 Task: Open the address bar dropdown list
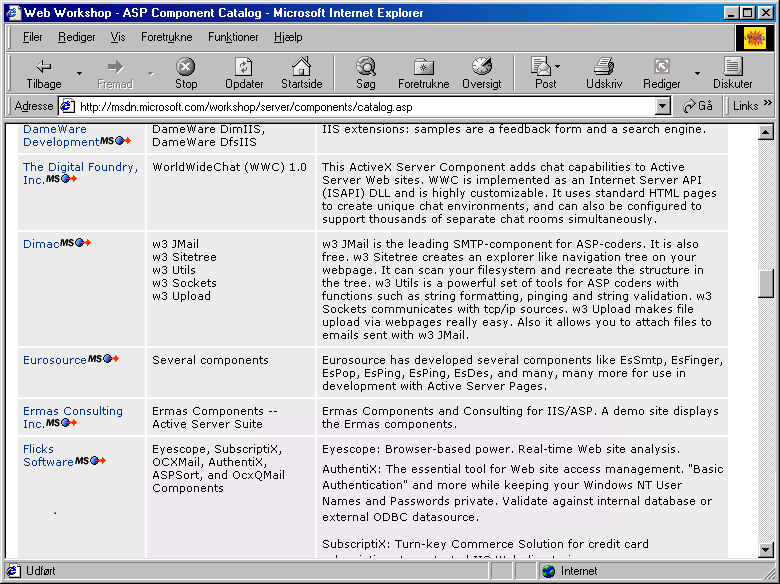[x=662, y=106]
